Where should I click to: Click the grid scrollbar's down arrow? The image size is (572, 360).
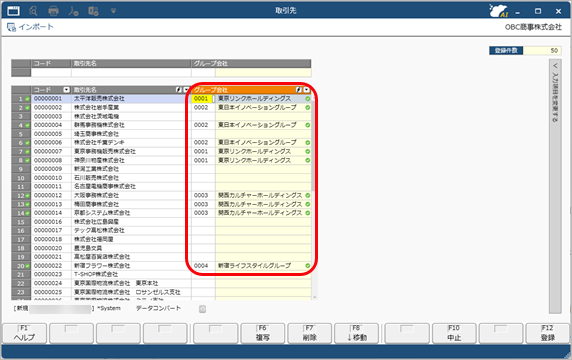click(314, 297)
